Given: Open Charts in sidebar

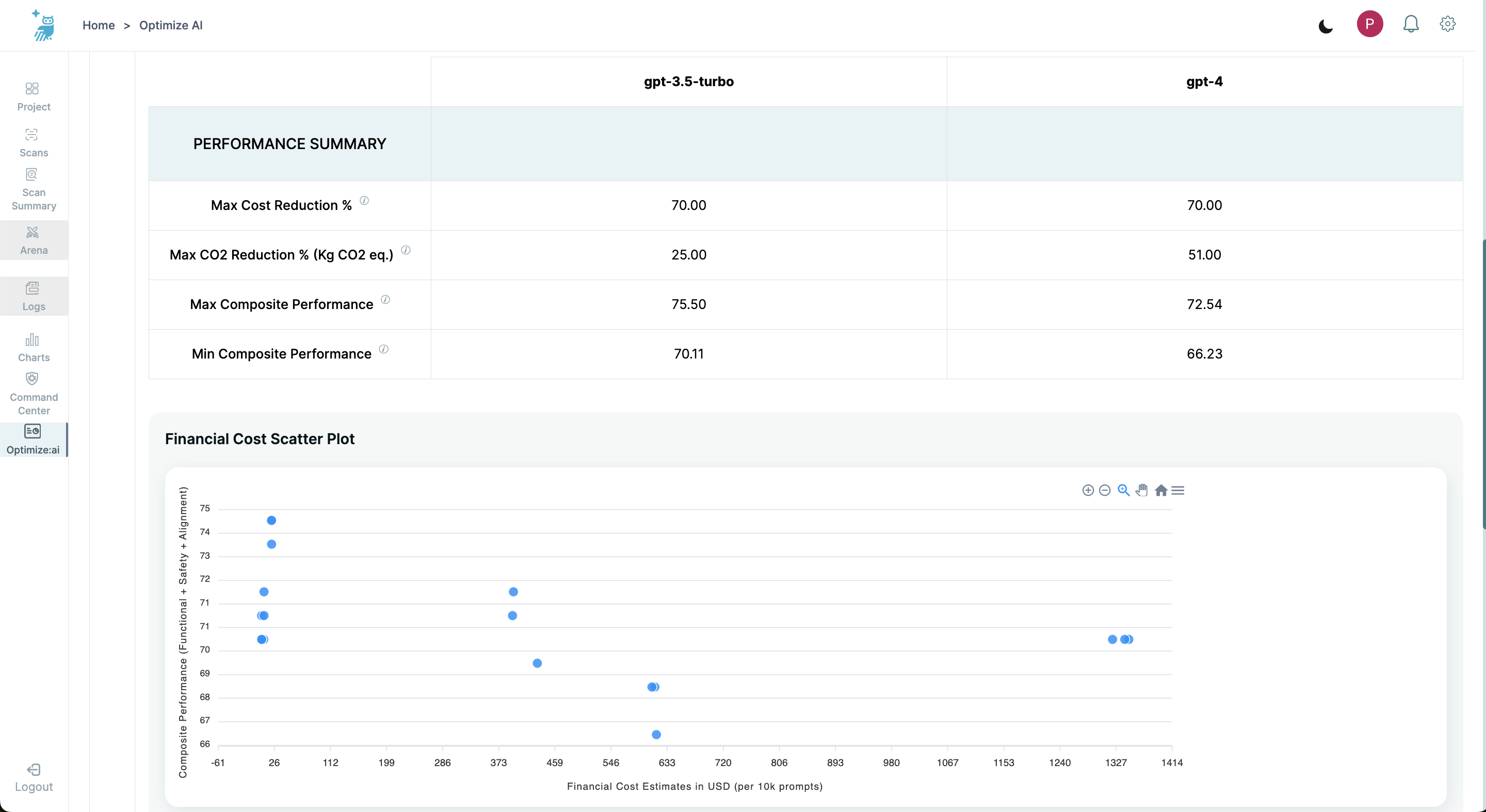Looking at the screenshot, I should [x=34, y=348].
